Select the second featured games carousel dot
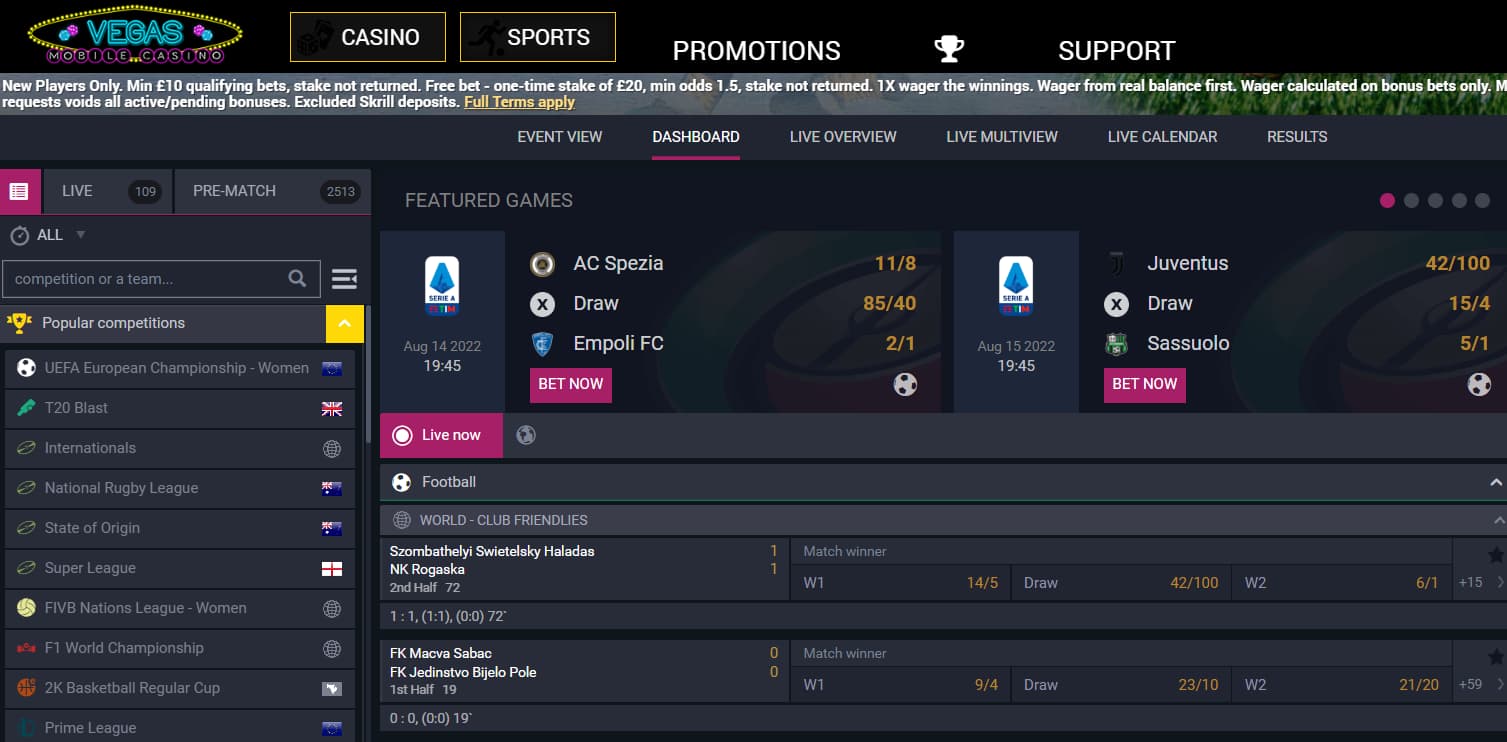1507x742 pixels. coord(1411,200)
